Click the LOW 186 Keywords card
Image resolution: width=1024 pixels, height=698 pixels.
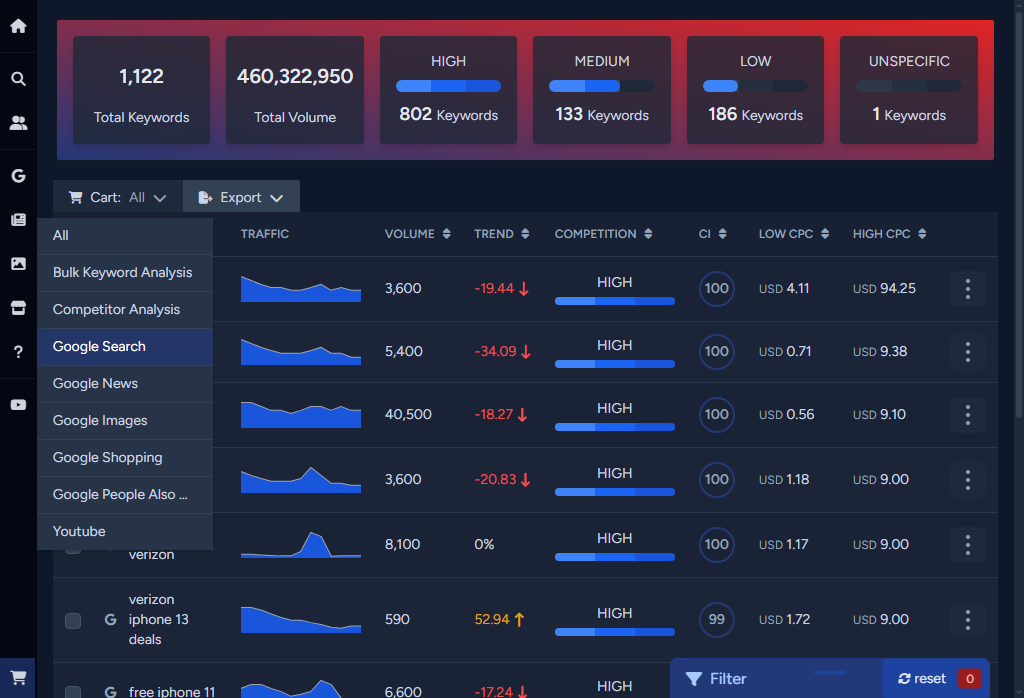pyautogui.click(x=755, y=90)
